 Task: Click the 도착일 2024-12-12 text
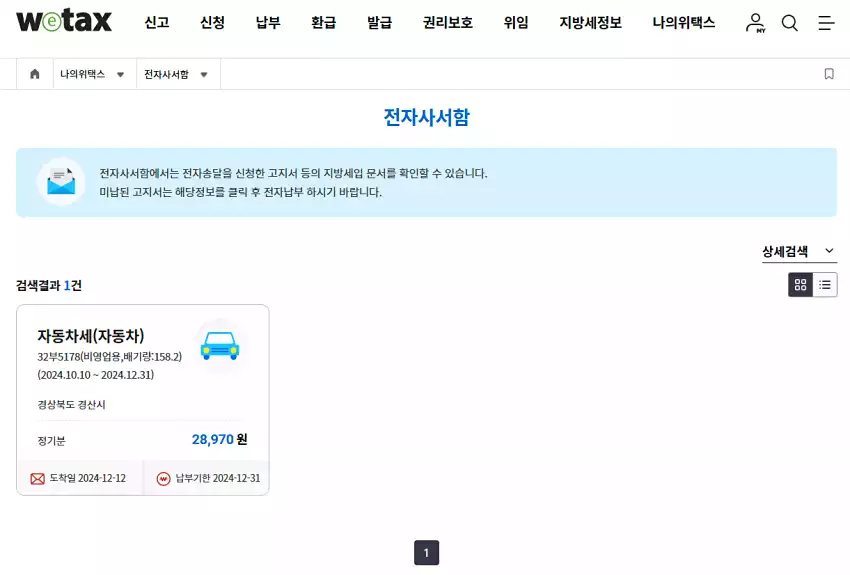[88, 478]
